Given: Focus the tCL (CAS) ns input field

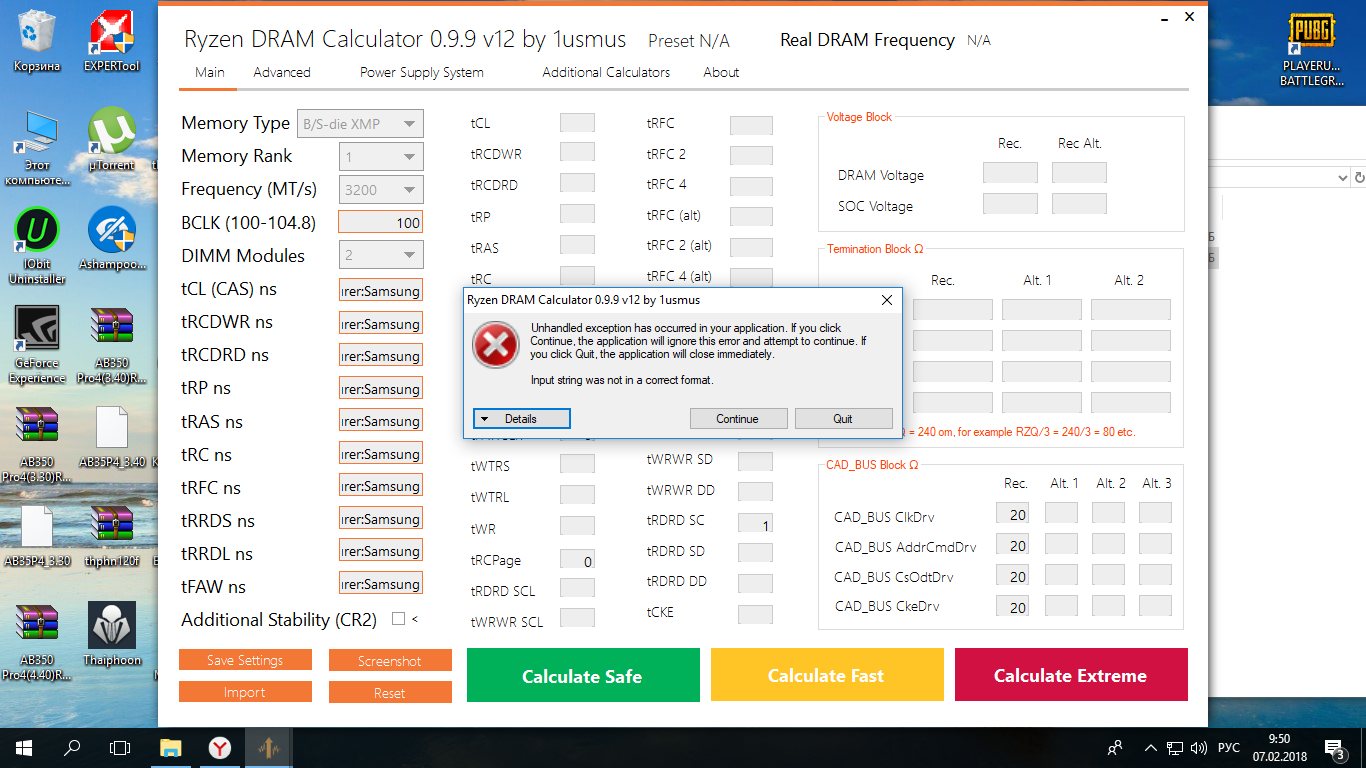Looking at the screenshot, I should pyautogui.click(x=381, y=290).
